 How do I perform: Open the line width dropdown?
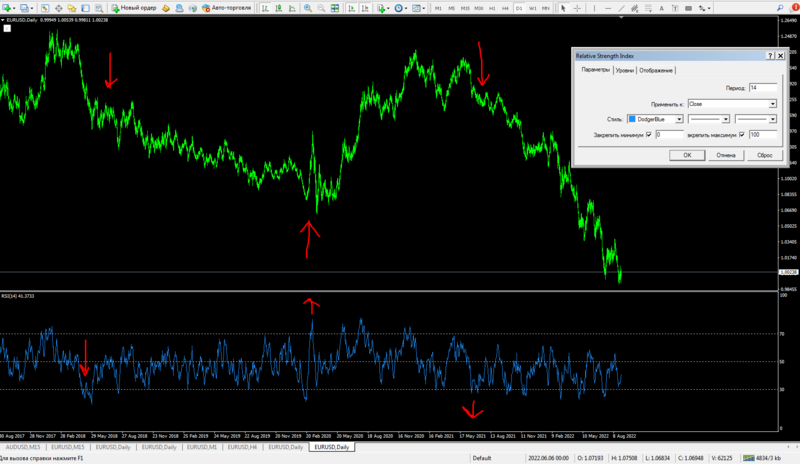(756, 119)
